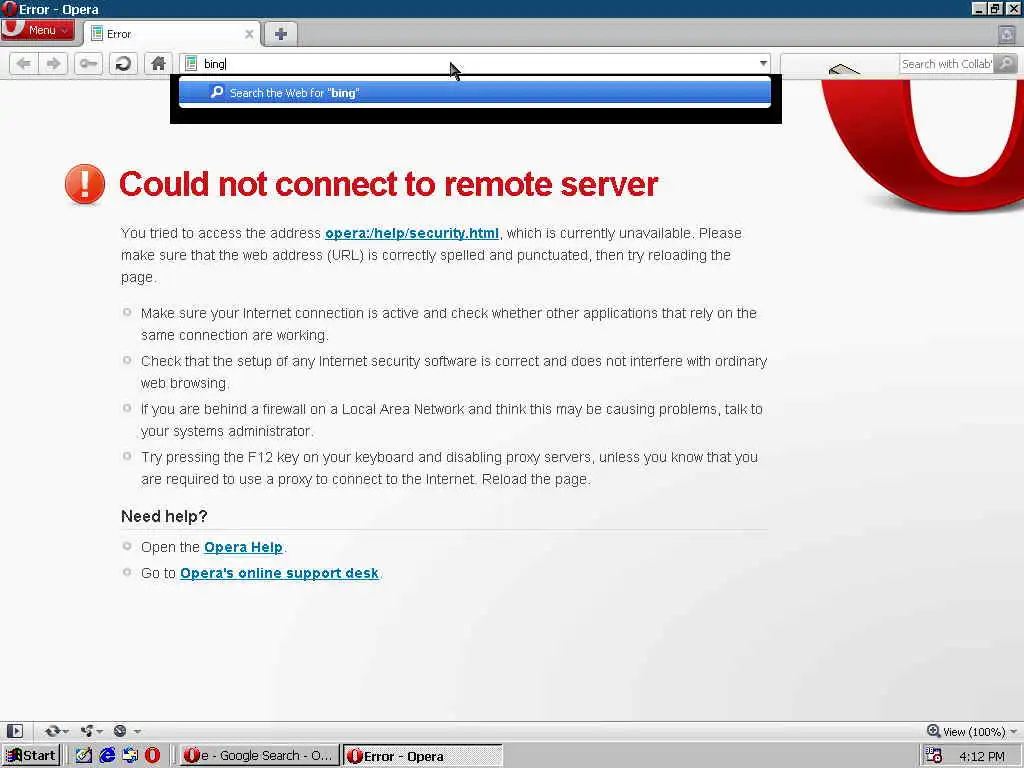Expand the Opera Turbo dropdown arrow

[x=137, y=731]
